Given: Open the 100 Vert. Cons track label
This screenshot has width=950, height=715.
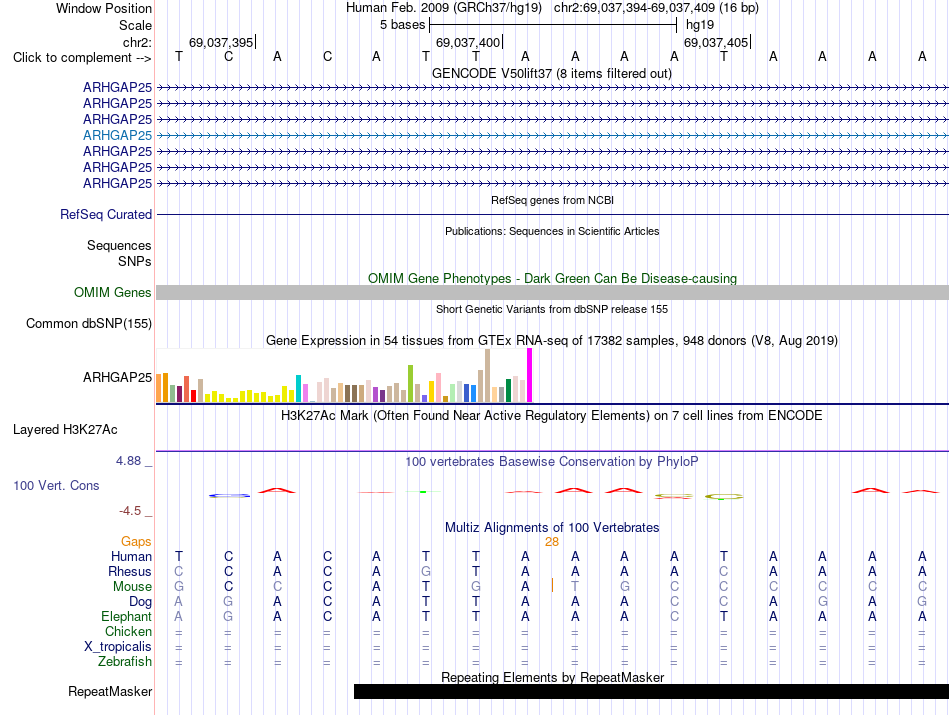Looking at the screenshot, I should click(56, 485).
